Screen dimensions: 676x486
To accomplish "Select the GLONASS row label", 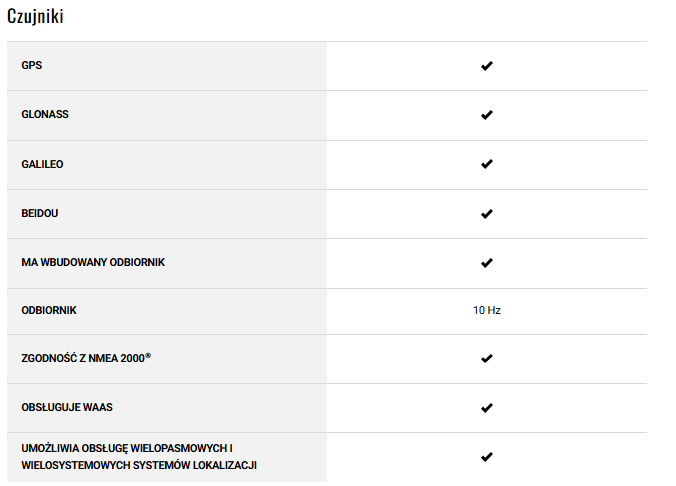I will tap(45, 115).
